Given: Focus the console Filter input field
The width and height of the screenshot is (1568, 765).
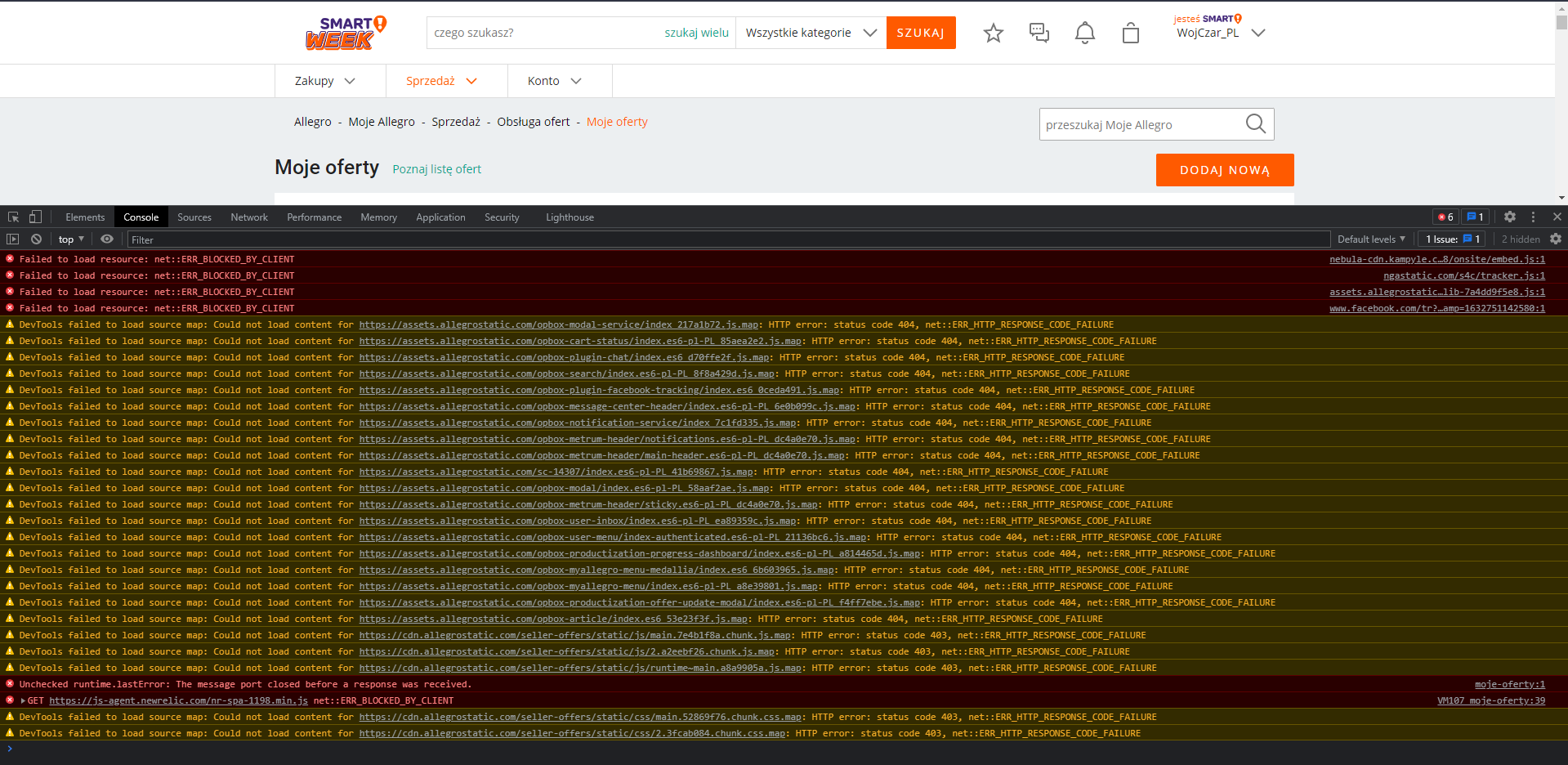Looking at the screenshot, I should 727,239.
